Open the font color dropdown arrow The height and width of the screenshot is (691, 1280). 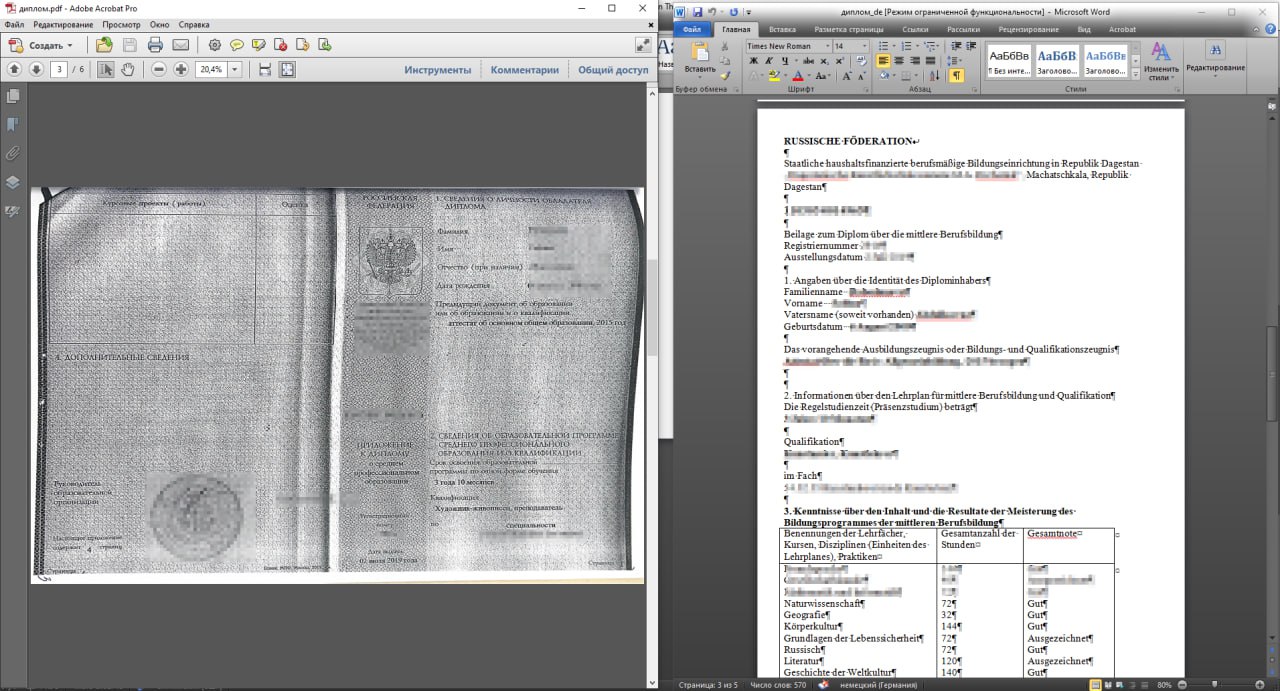point(809,76)
